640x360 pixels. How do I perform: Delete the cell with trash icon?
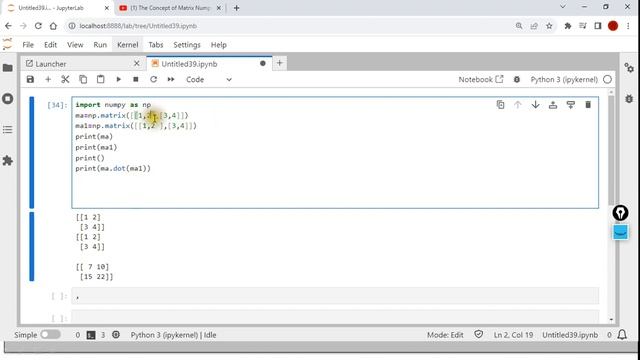[588, 105]
